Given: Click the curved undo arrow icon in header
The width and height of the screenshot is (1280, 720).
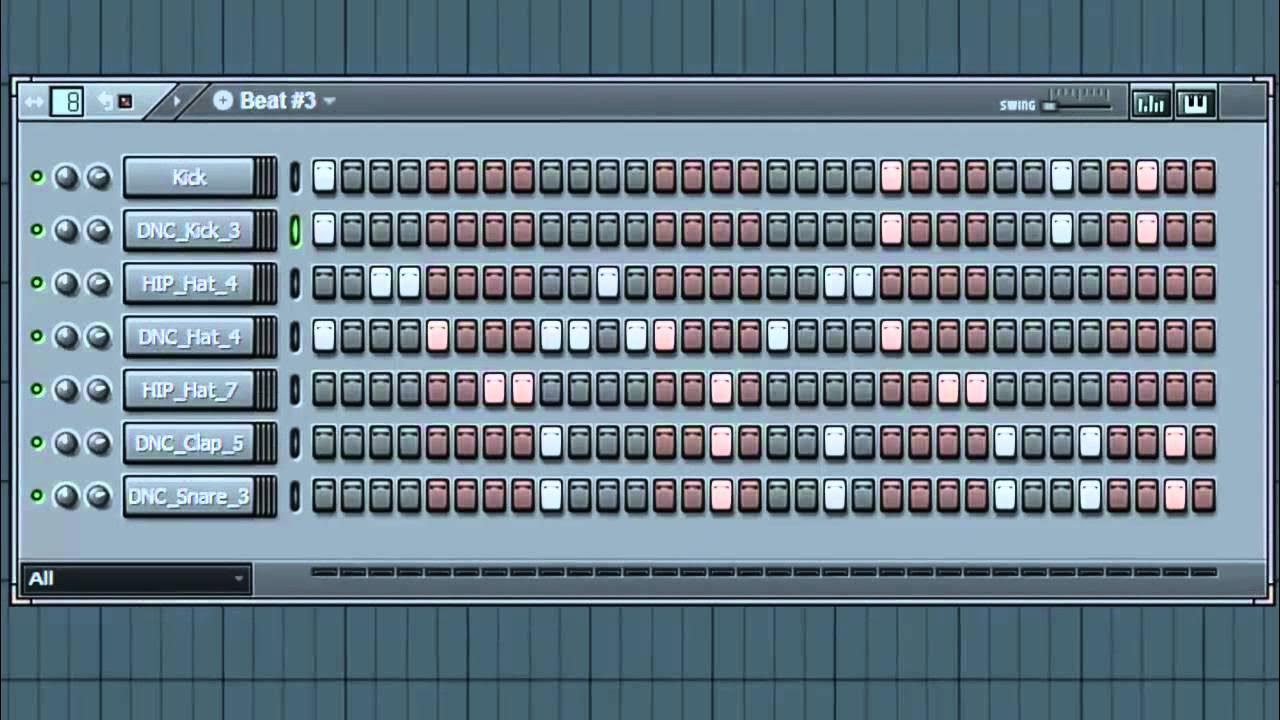Looking at the screenshot, I should pos(105,100).
